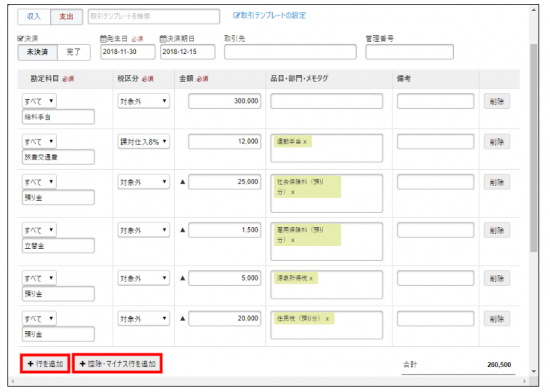This screenshot has height=392, width=550.
Task: Remove the 源泉所得税 tag via x
Action: coord(311,279)
